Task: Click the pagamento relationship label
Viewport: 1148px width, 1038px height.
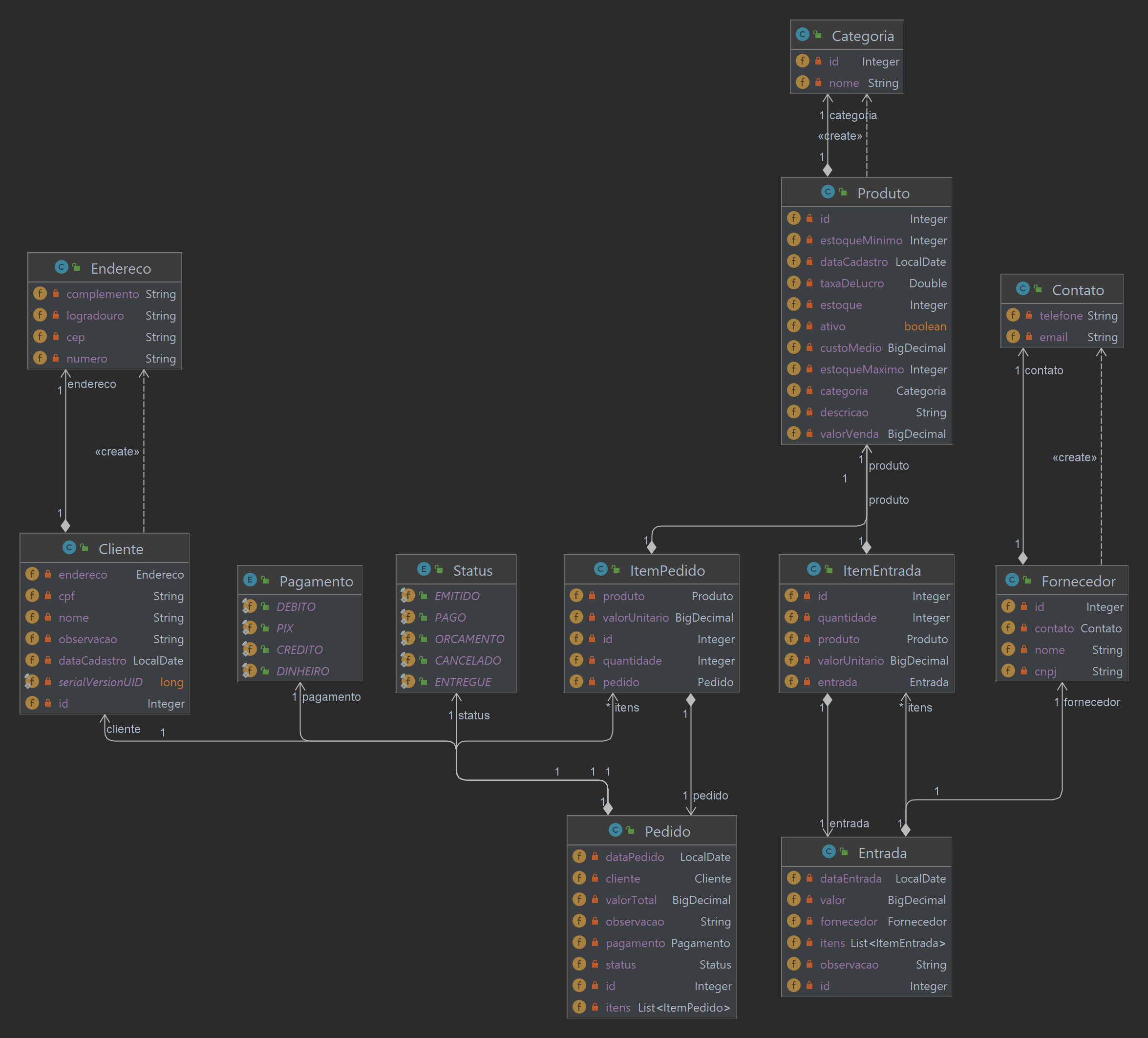Action: pyautogui.click(x=331, y=697)
